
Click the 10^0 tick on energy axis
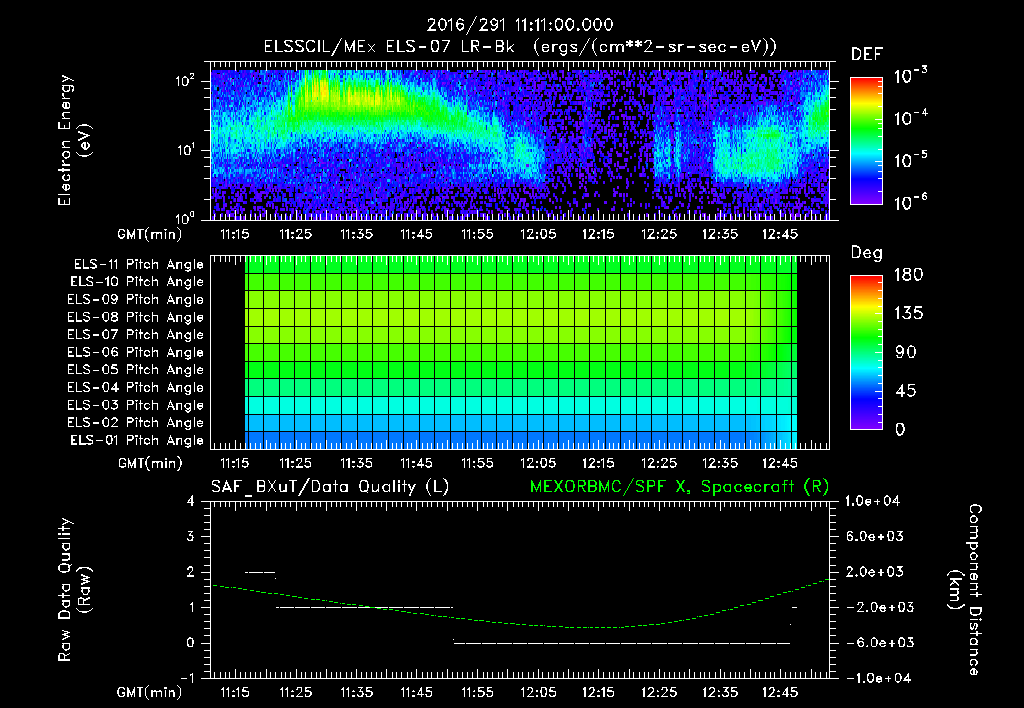click(185, 217)
